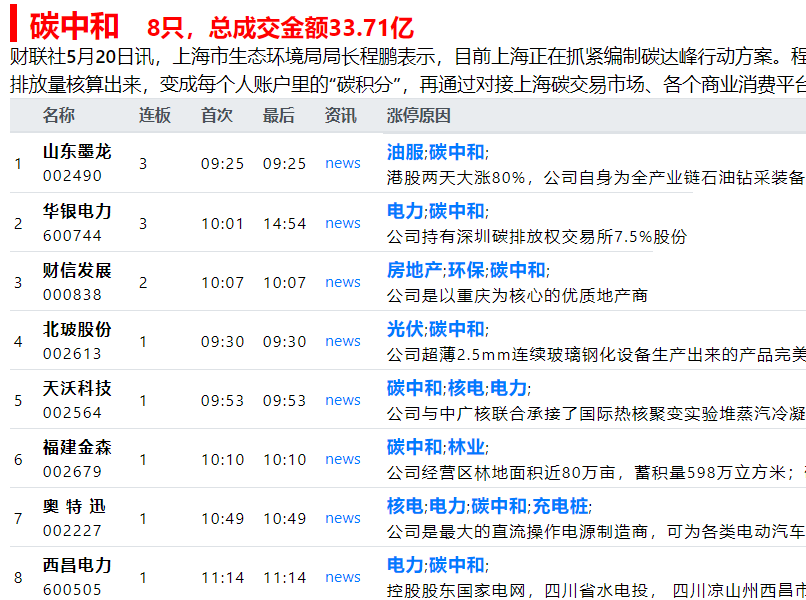Screen dimensions: 806x600
Task: Click stock code 000838
Action: [72, 295]
